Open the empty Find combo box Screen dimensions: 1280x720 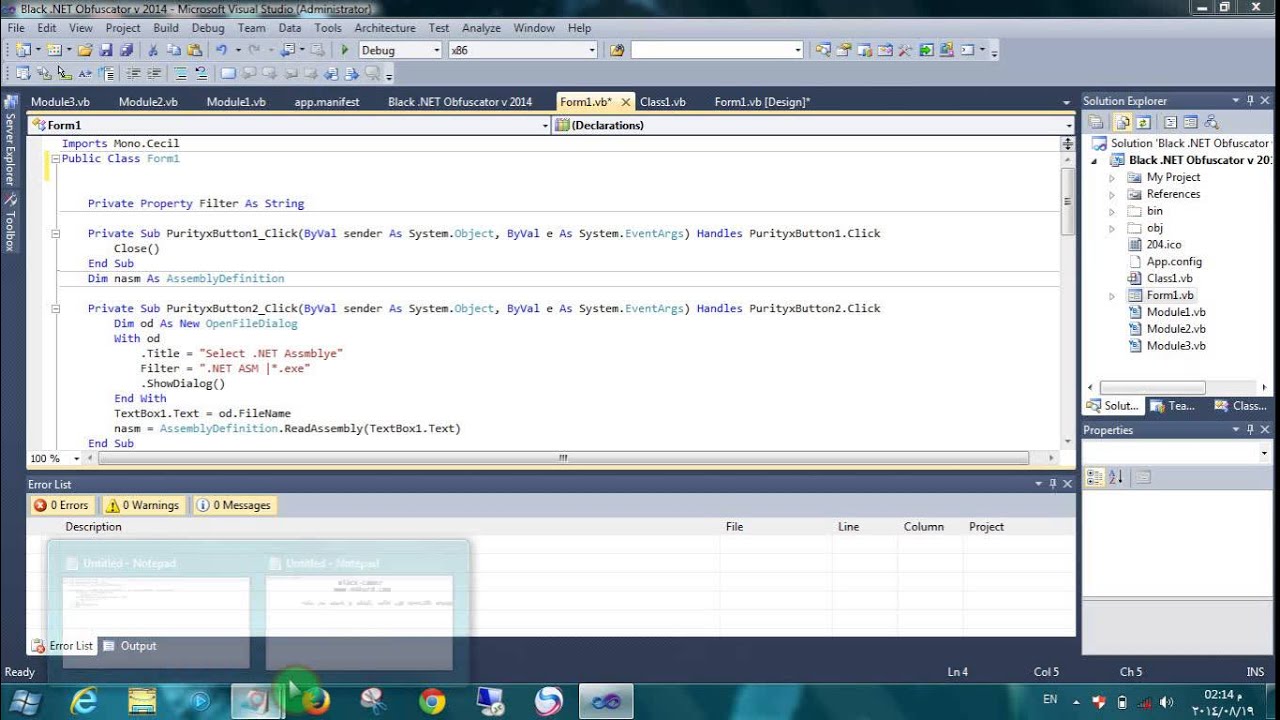(x=717, y=50)
